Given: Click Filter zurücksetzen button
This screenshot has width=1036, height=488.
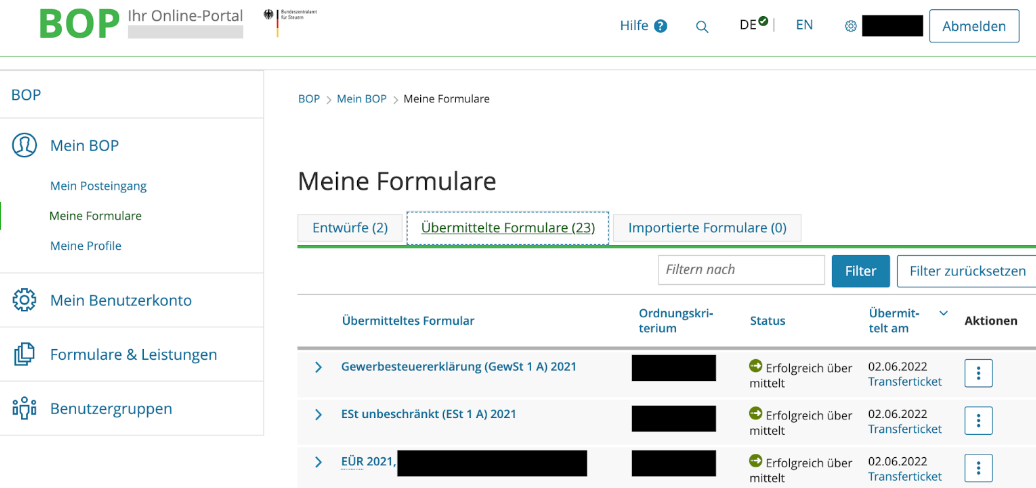Looking at the screenshot, I should pyautogui.click(x=967, y=271).
